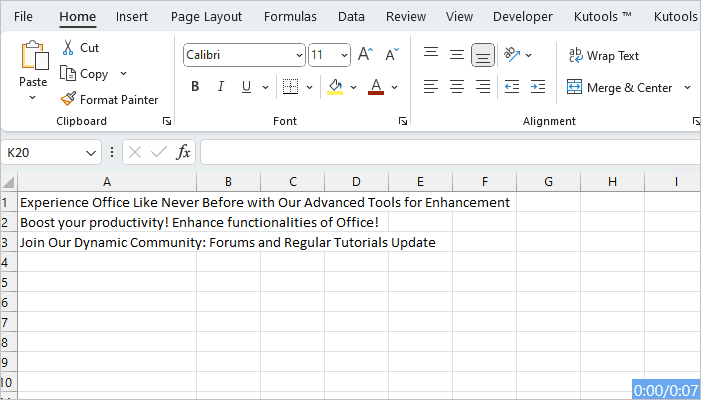Increase font size with larger A icon
701x400 pixels.
tap(366, 55)
